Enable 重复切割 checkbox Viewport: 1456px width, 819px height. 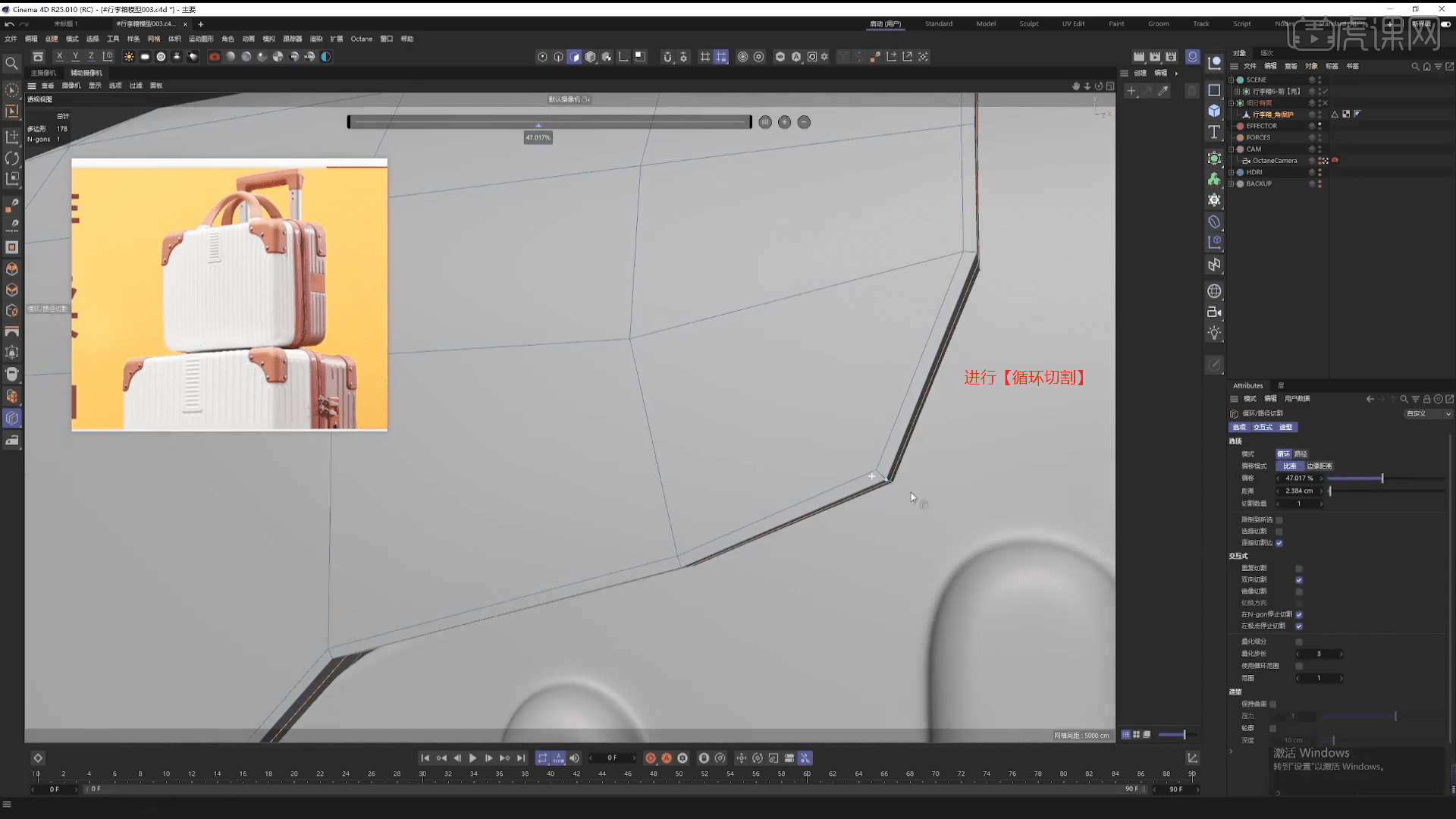pos(1299,569)
